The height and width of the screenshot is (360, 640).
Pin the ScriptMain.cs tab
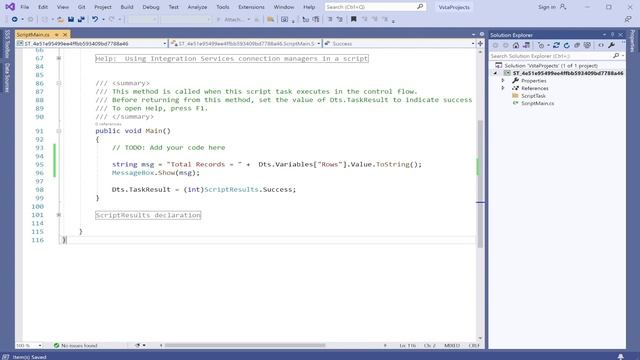[57, 35]
